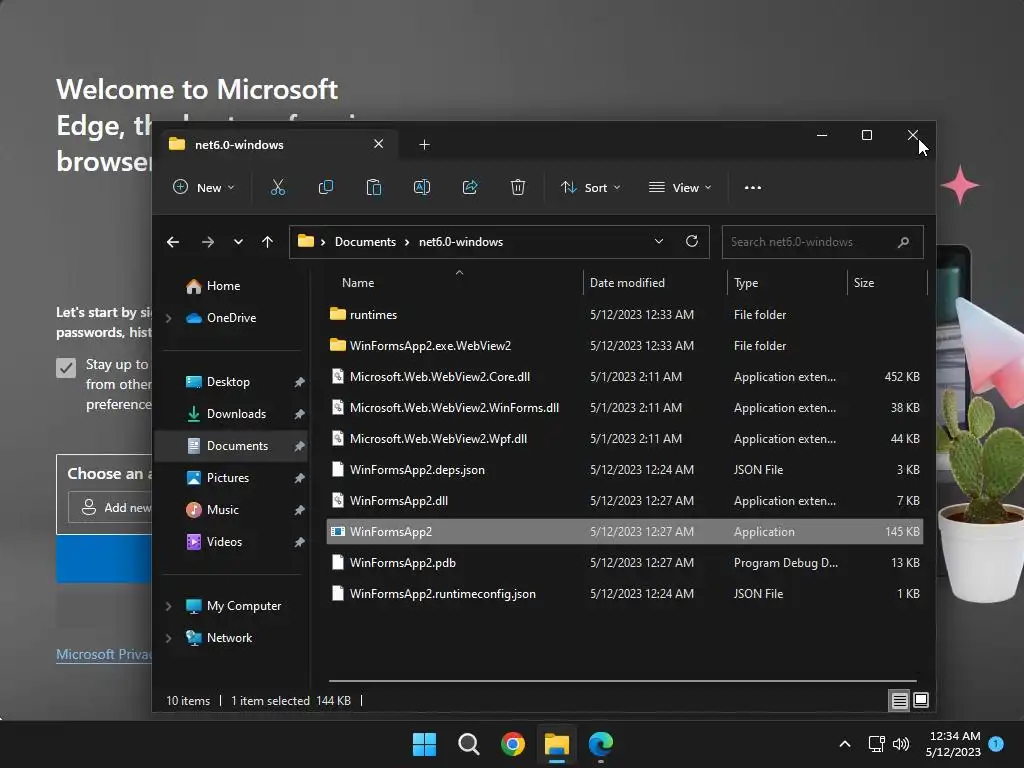This screenshot has height=768, width=1024.
Task: Click the Cut scissors icon
Action: (278, 187)
